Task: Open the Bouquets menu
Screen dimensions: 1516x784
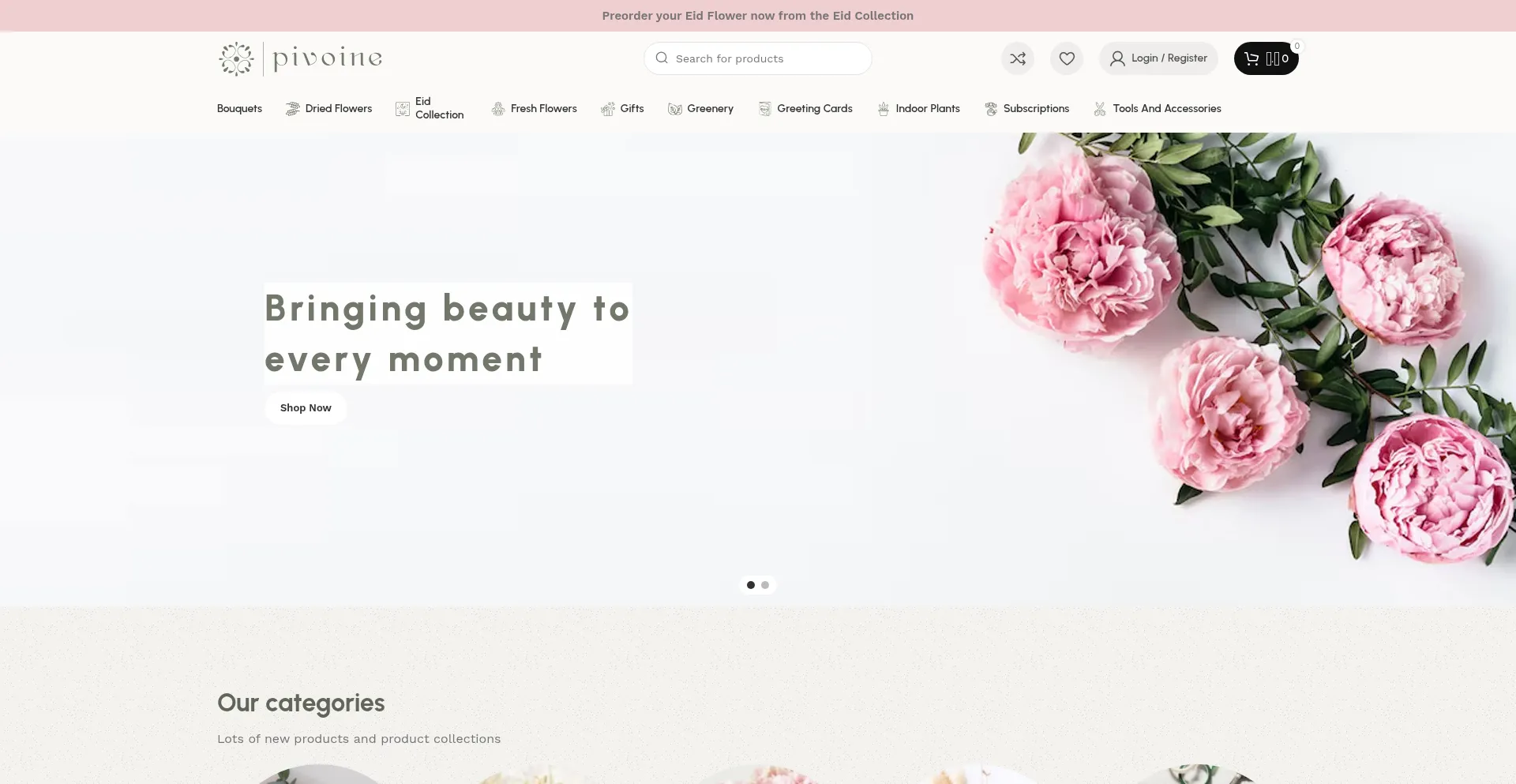Action: point(239,109)
